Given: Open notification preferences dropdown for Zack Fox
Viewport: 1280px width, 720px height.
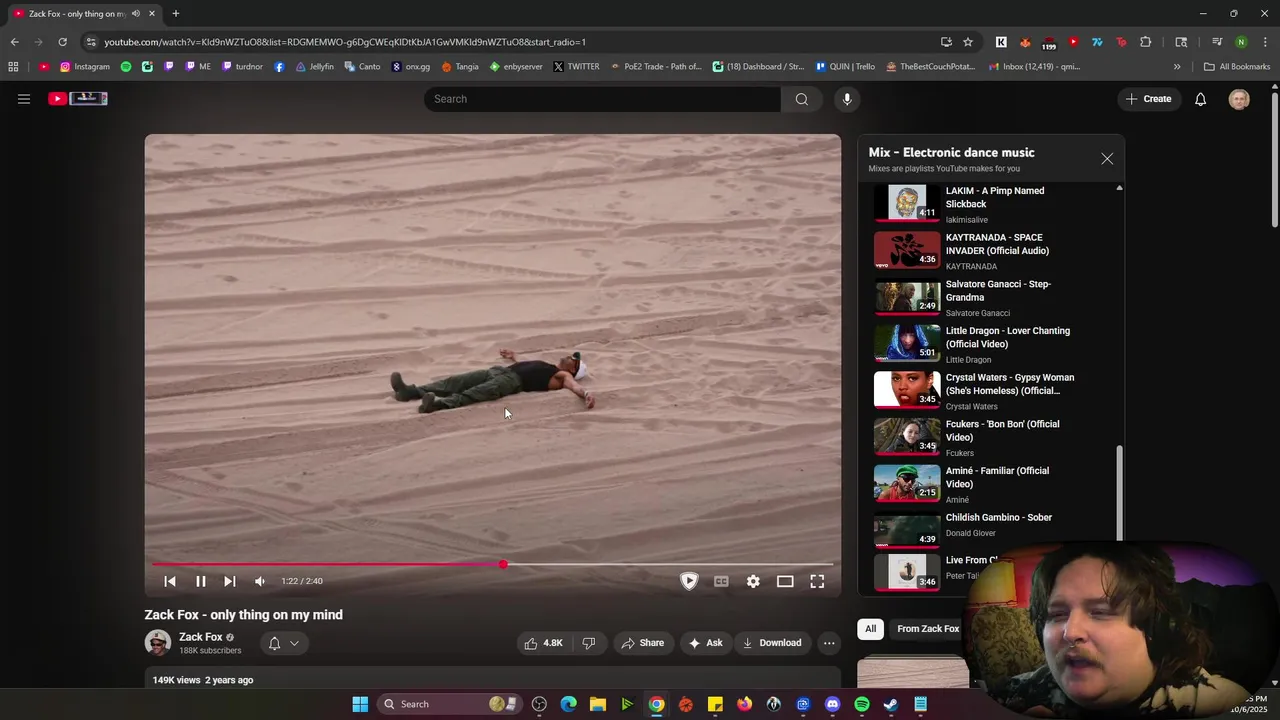Looking at the screenshot, I should 284,643.
